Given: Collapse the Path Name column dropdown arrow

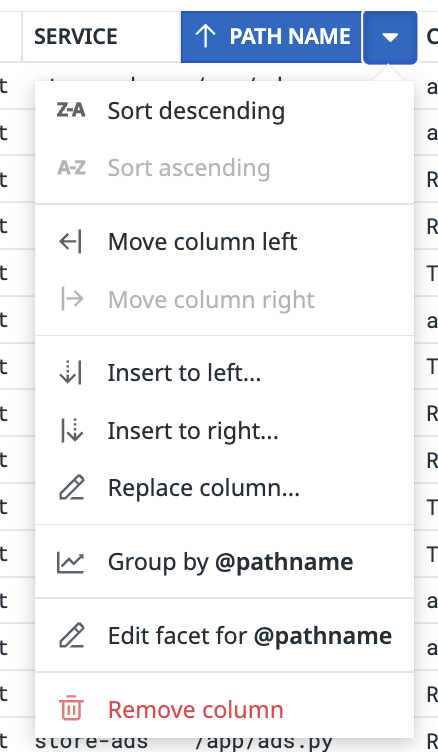Looking at the screenshot, I should coord(390,37).
